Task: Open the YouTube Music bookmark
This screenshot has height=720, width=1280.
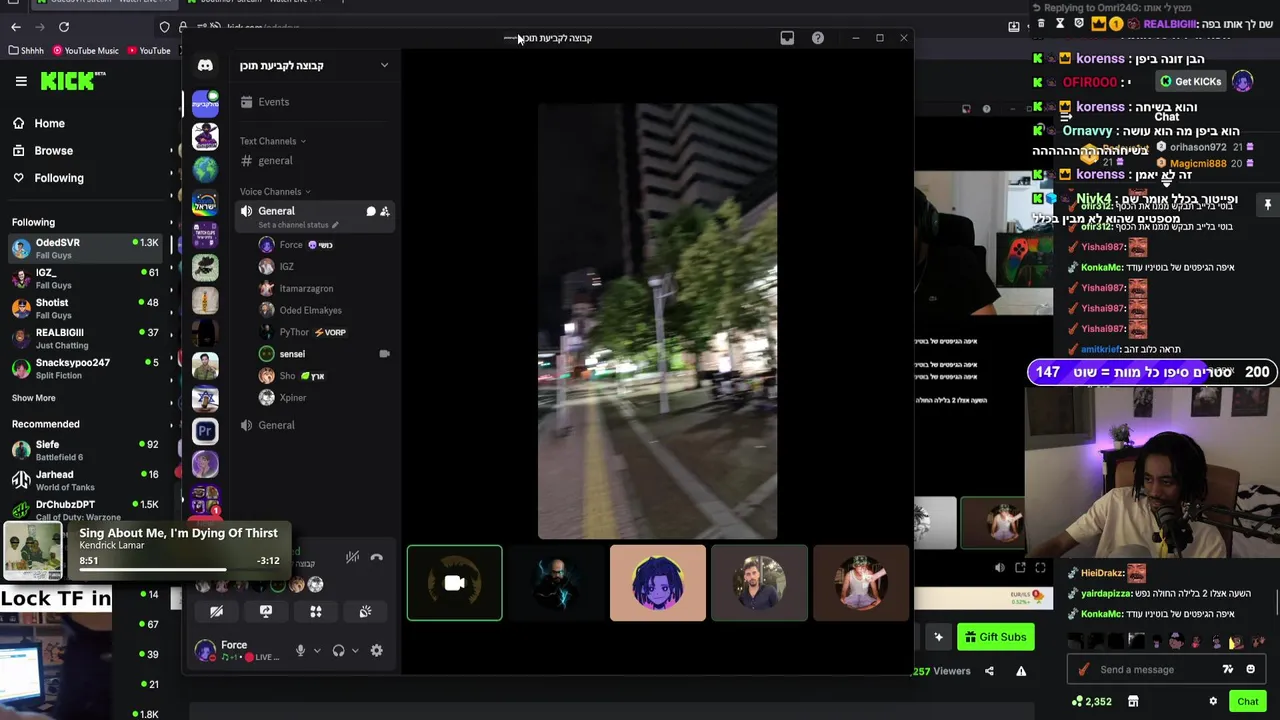Action: (x=85, y=50)
